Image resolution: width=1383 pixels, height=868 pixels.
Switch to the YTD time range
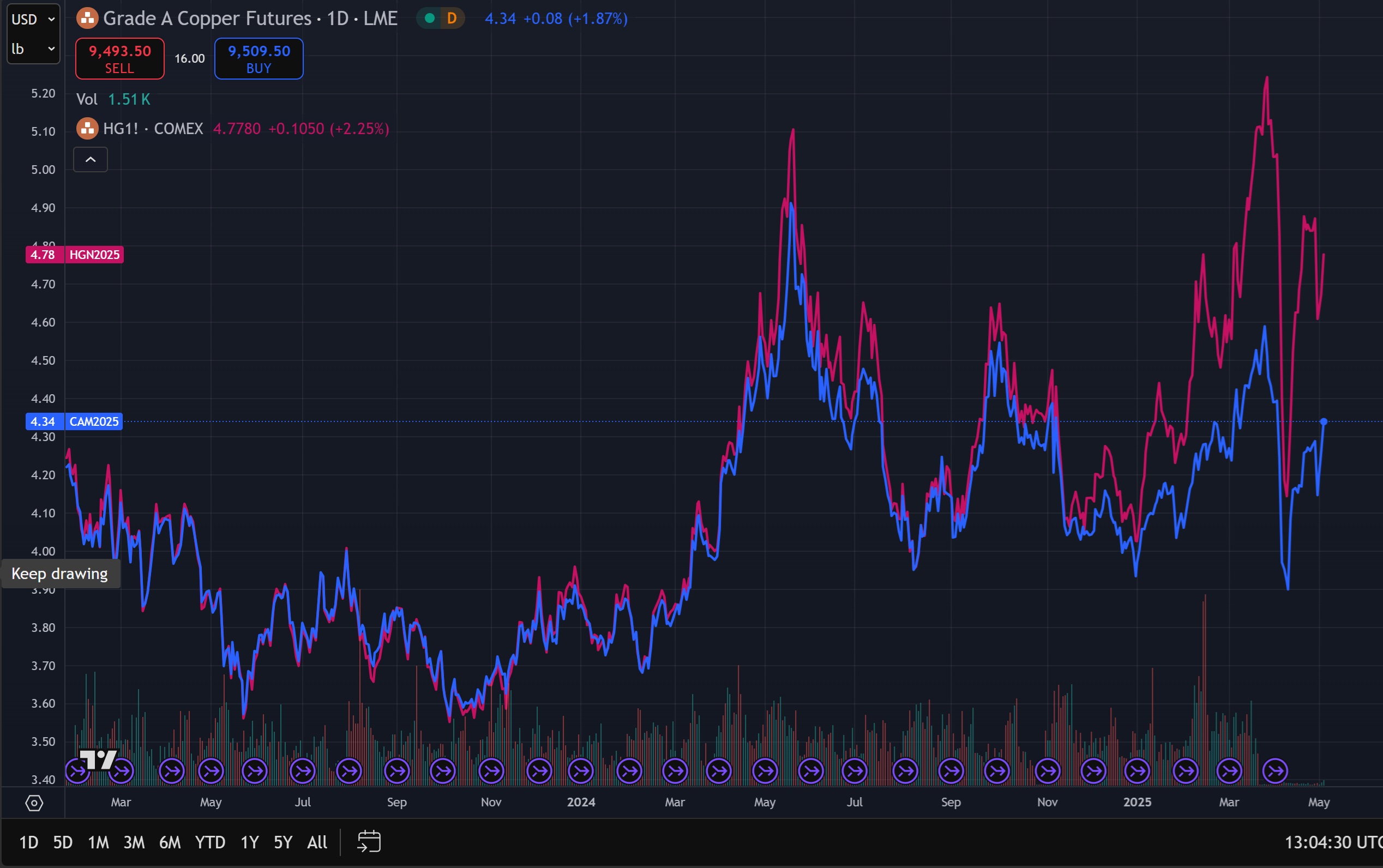[210, 842]
